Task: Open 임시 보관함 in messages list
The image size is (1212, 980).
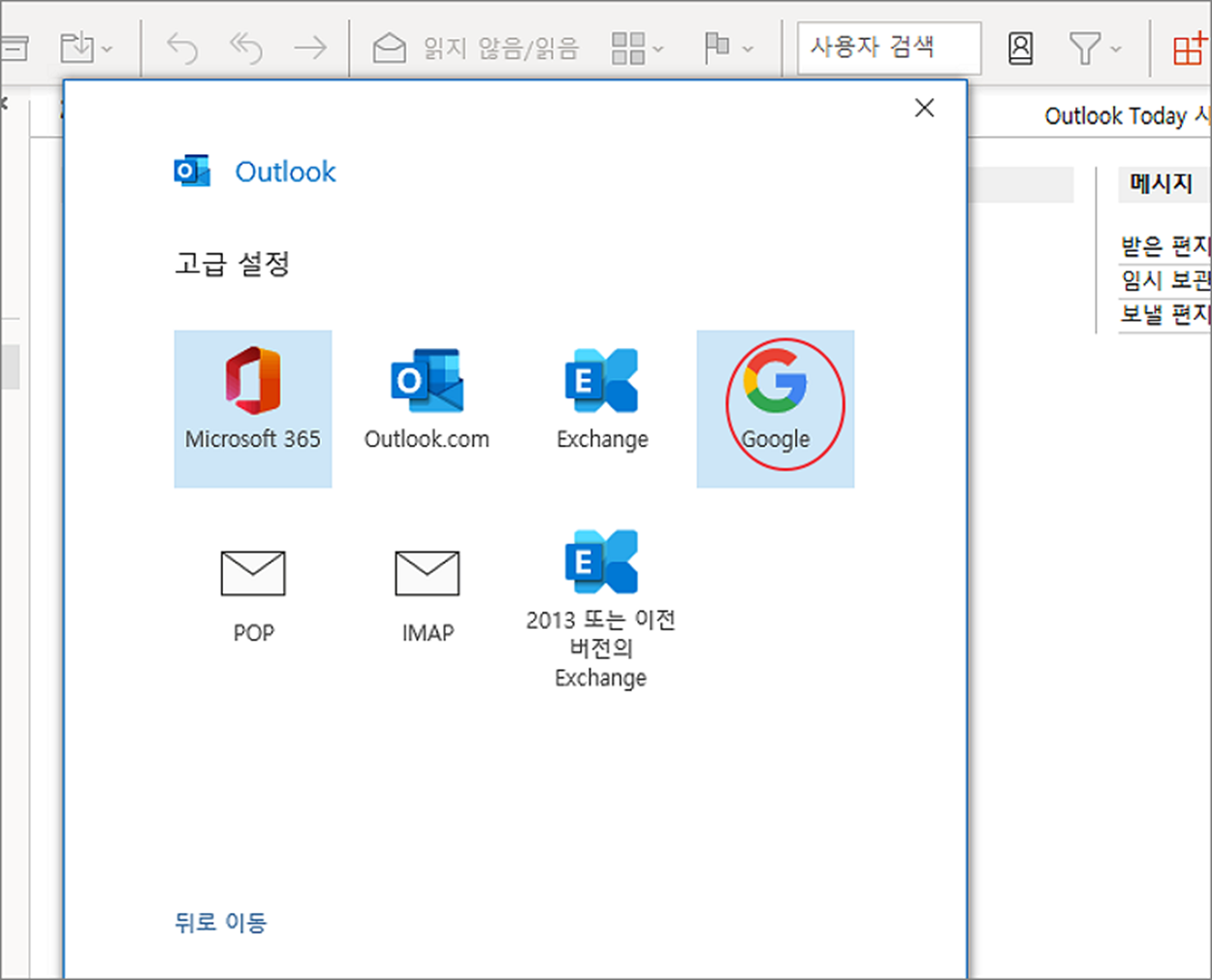Action: (x=1165, y=279)
